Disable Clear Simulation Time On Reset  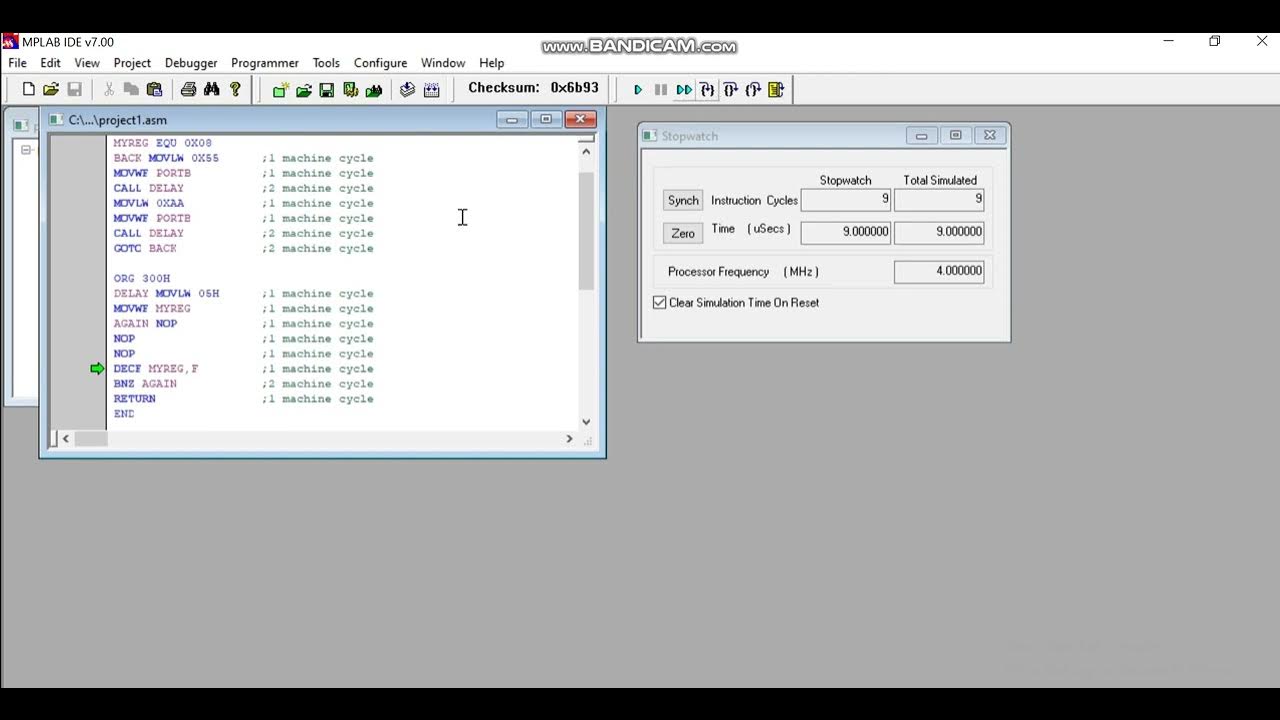pos(659,302)
